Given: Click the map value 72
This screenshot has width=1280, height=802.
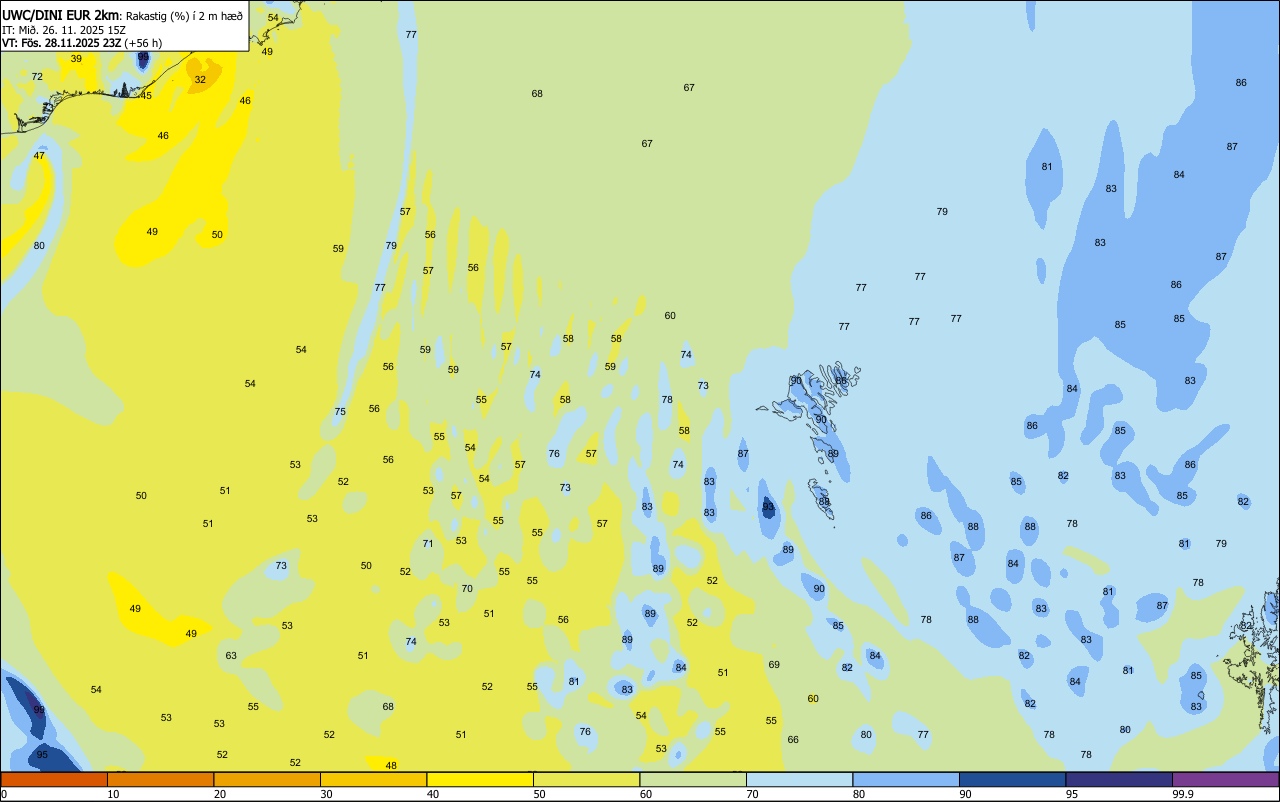Looking at the screenshot, I should coord(37,76).
